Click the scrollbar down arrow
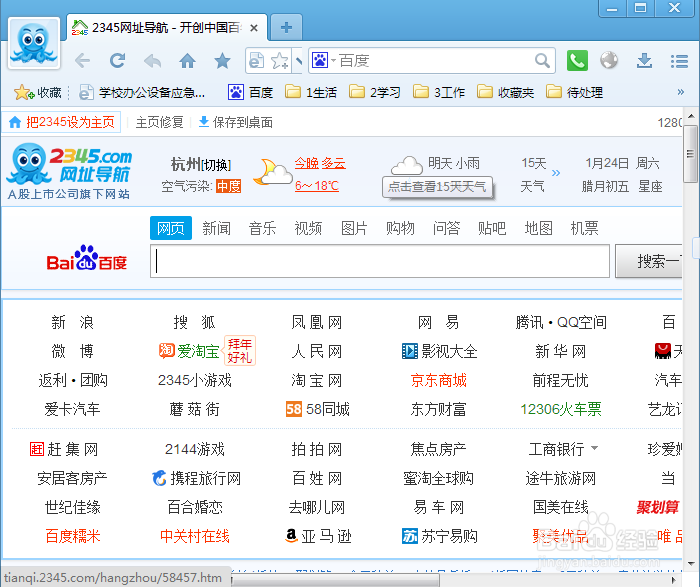This screenshot has width=700, height=587. click(x=691, y=564)
